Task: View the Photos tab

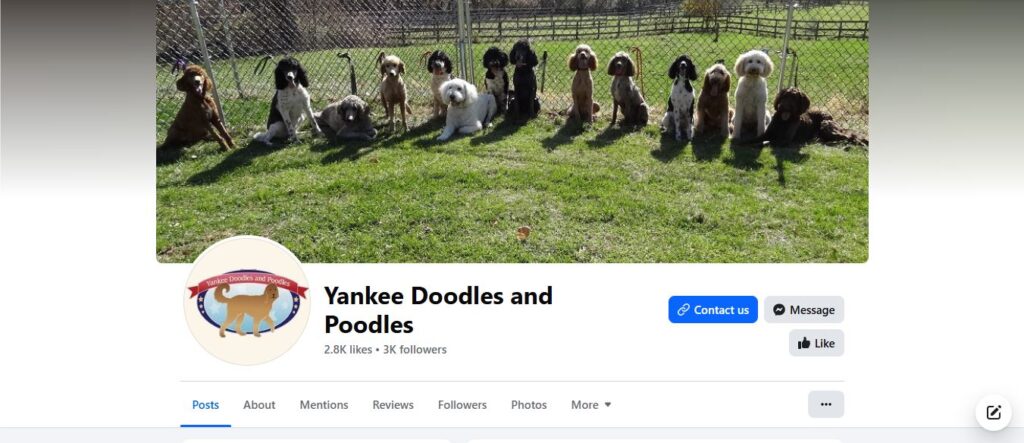Action: coord(529,405)
